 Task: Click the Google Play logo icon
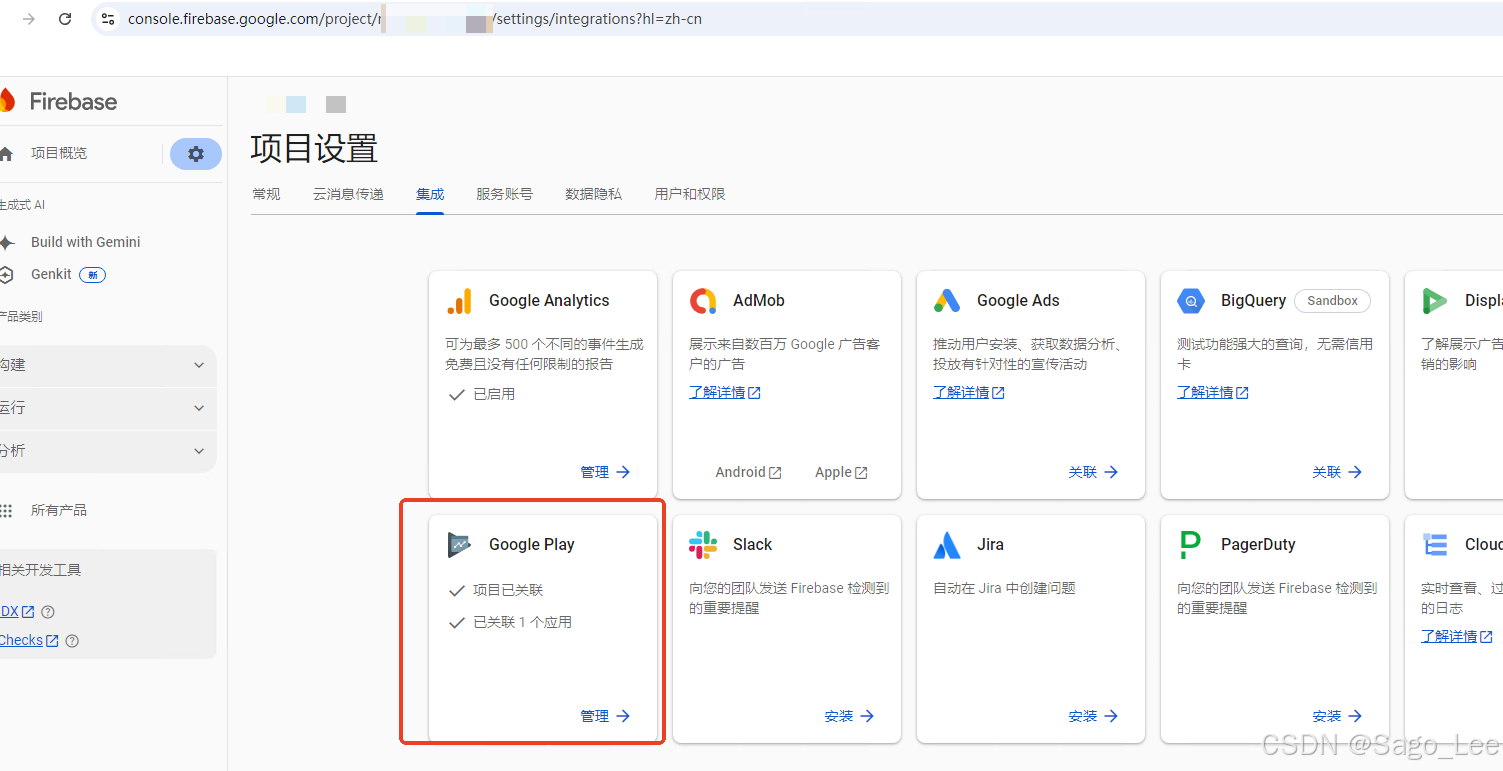click(x=459, y=545)
